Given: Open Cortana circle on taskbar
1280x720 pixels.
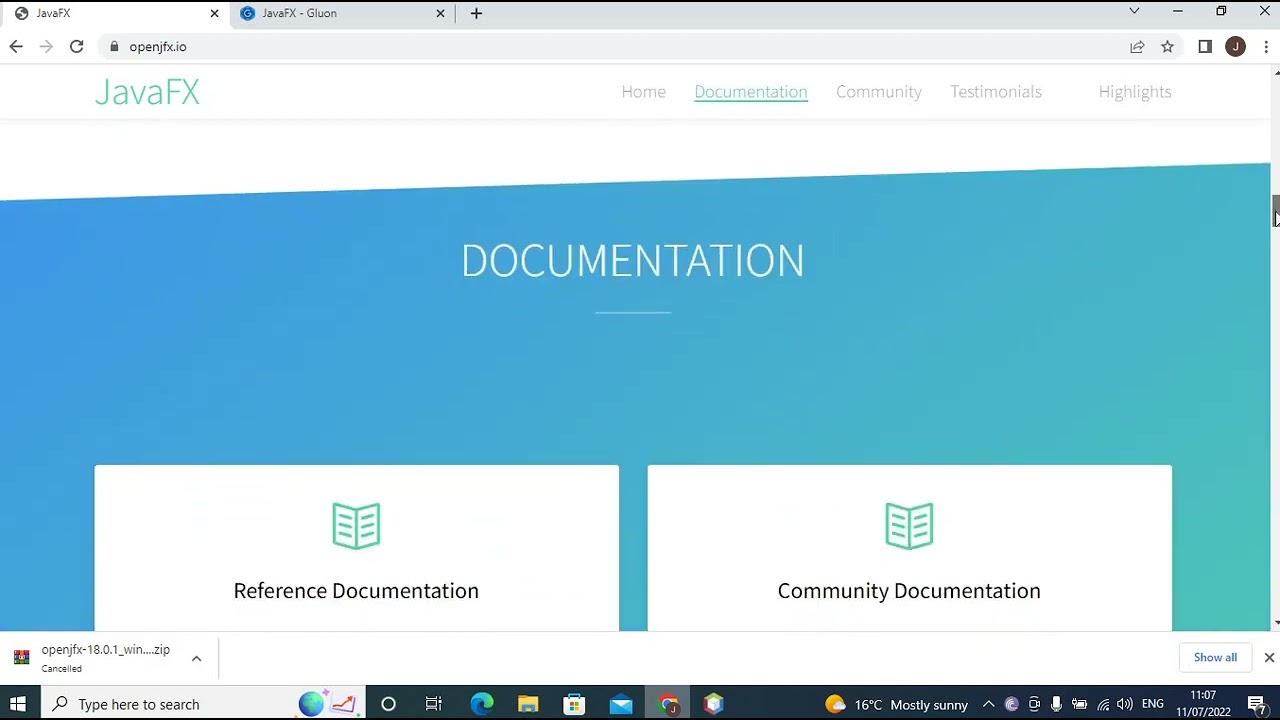Looking at the screenshot, I should tap(388, 704).
